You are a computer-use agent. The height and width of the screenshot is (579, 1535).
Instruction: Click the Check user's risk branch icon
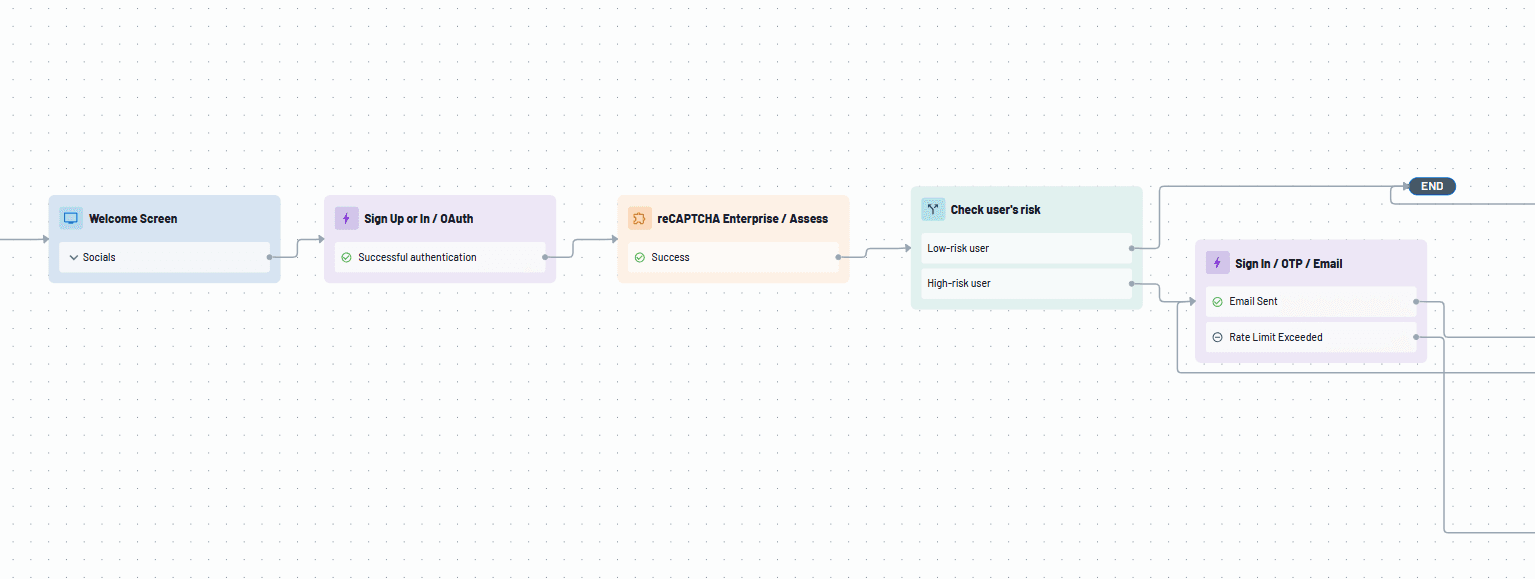point(933,209)
